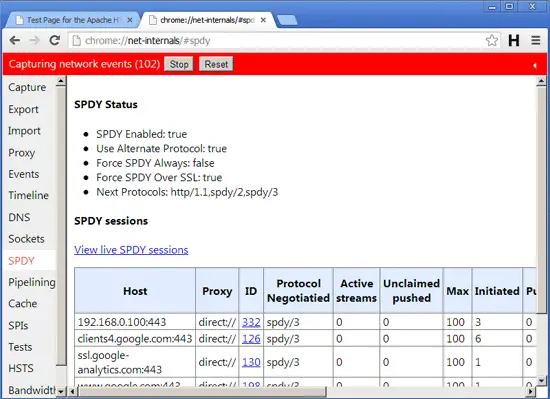
Task: Click sidebar scroll down arrow
Action: click(x=61, y=391)
